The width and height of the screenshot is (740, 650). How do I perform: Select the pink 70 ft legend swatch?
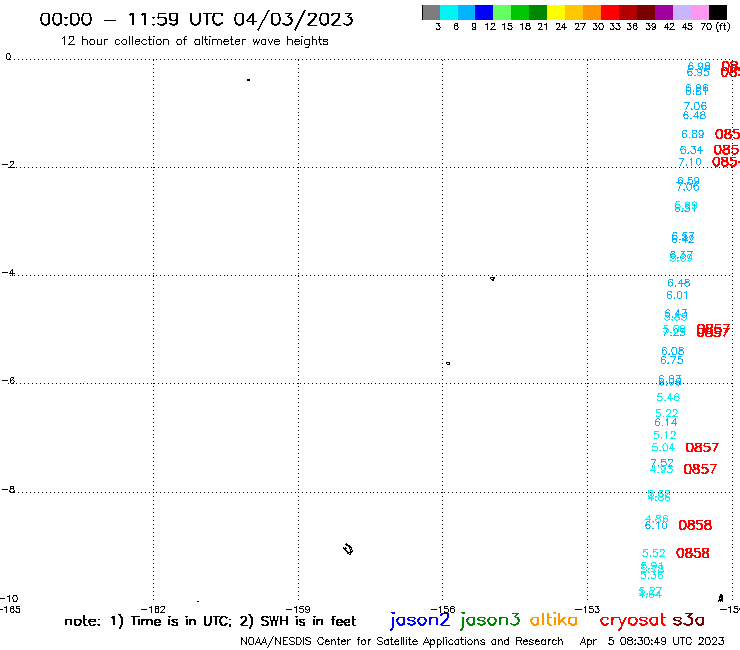click(x=699, y=12)
